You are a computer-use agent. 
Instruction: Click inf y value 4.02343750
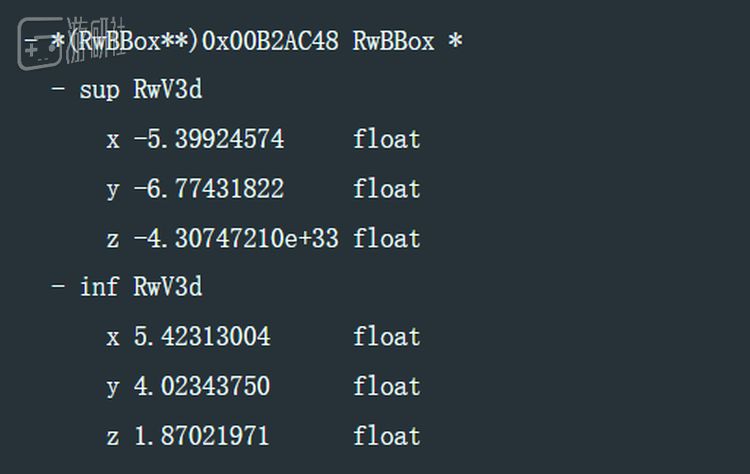pyautogui.click(x=202, y=386)
